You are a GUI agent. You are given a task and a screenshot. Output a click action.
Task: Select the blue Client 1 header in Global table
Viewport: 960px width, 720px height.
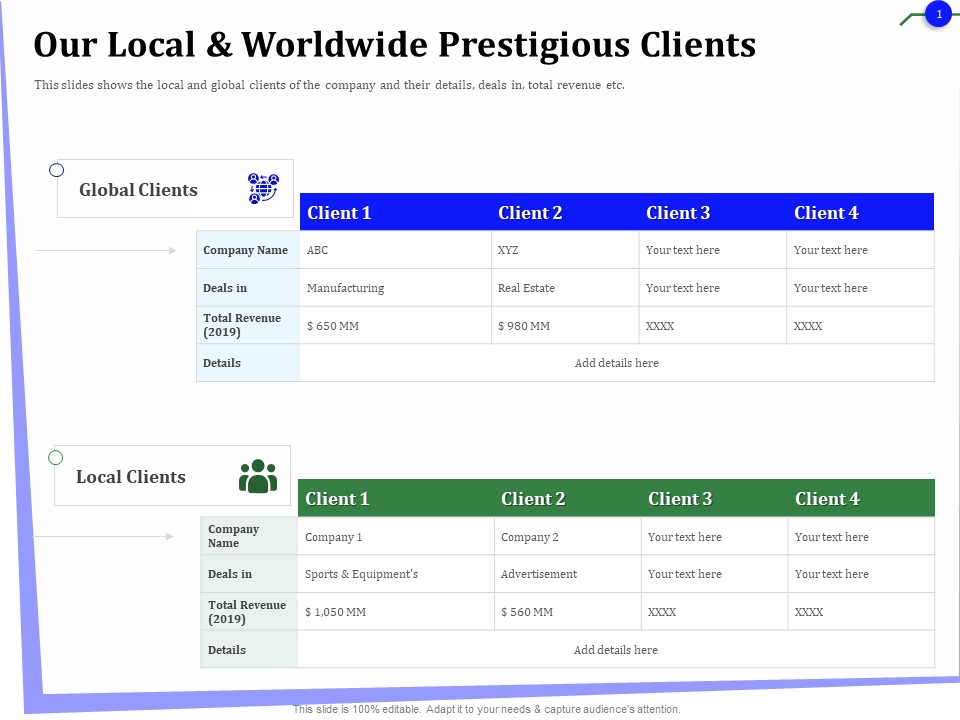click(x=396, y=212)
